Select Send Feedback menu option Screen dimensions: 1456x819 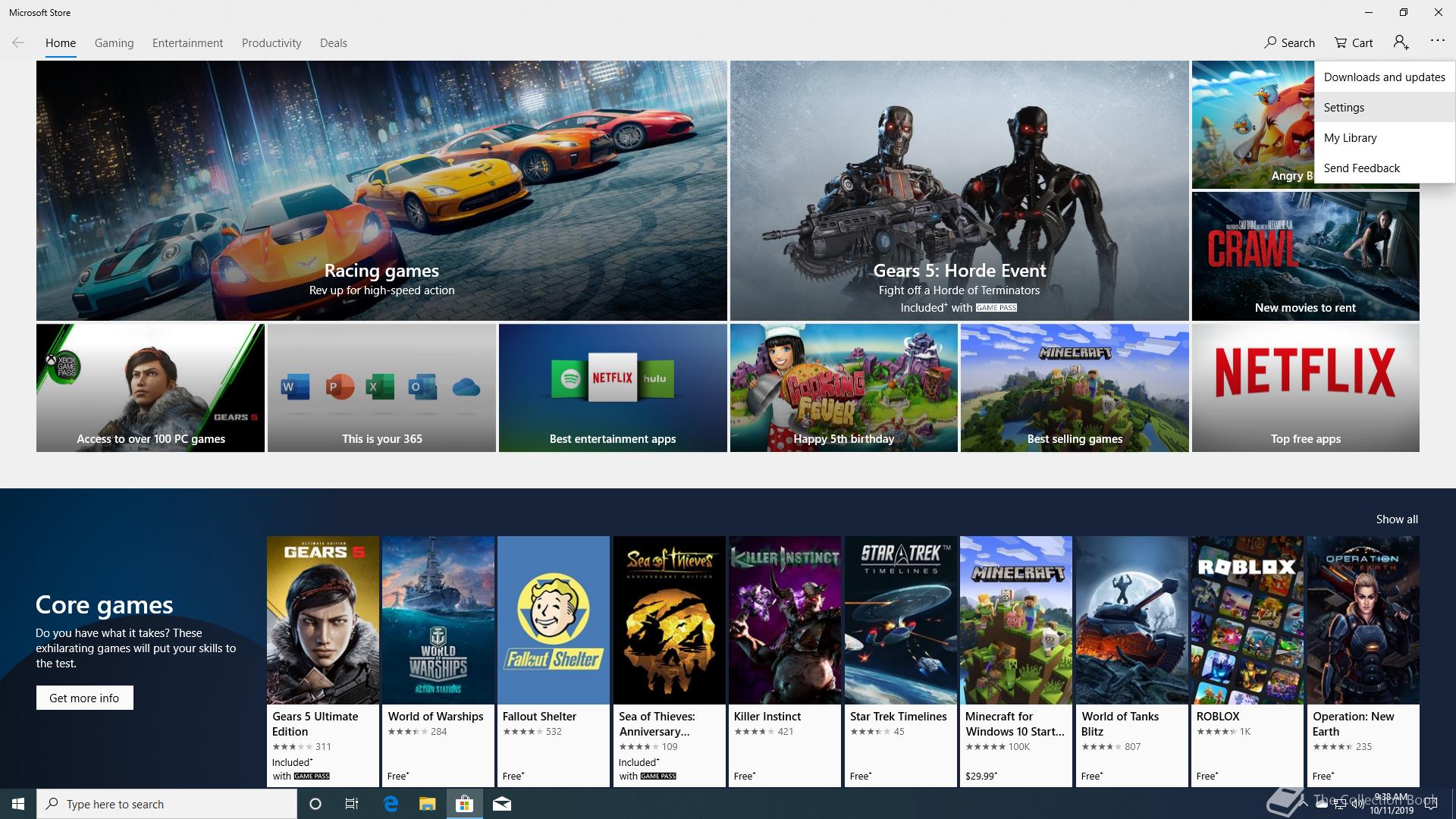click(x=1384, y=168)
